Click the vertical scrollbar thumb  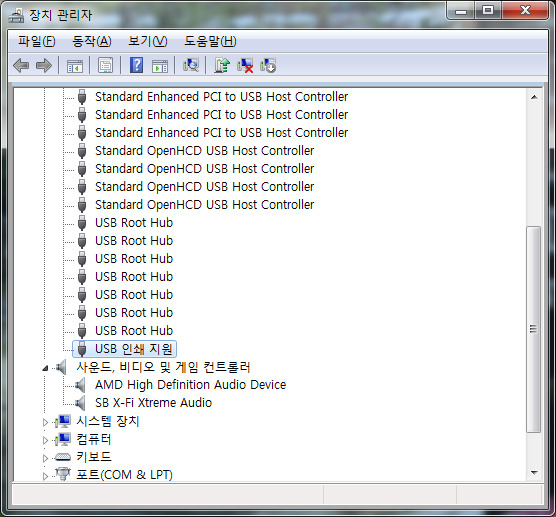coord(533,329)
